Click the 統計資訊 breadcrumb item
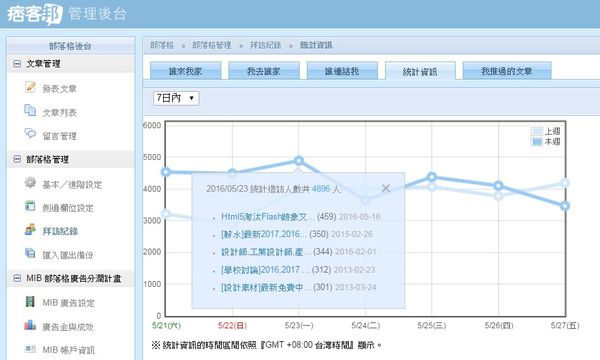The image size is (600, 360). coord(316,45)
